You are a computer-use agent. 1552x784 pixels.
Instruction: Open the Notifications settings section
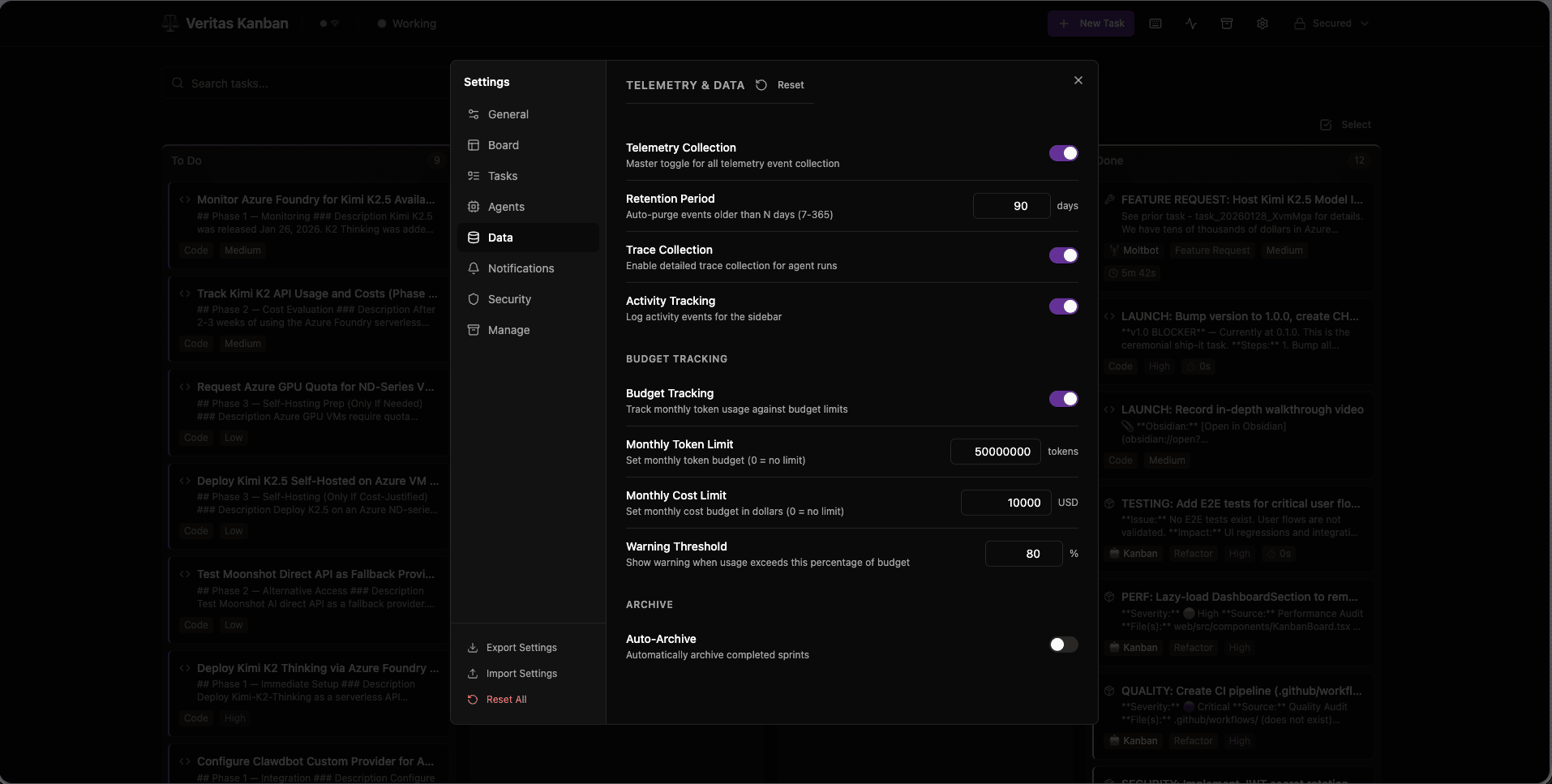coord(521,268)
